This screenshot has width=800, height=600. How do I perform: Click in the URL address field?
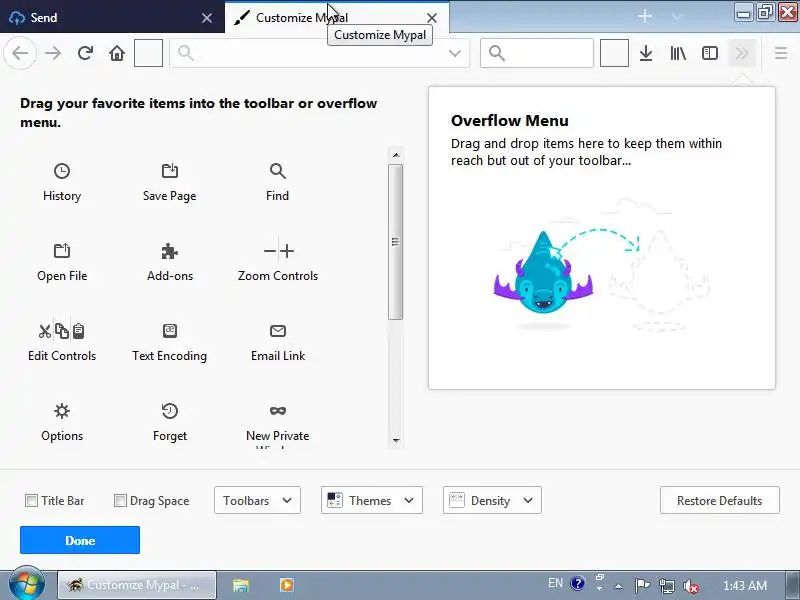[319, 53]
